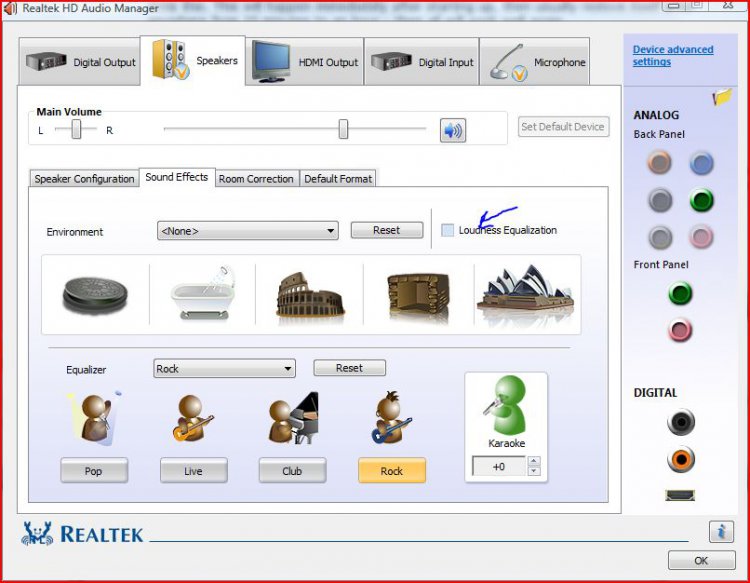The image size is (750, 583).
Task: Switch to the Speakers device tab
Action: coord(193,61)
